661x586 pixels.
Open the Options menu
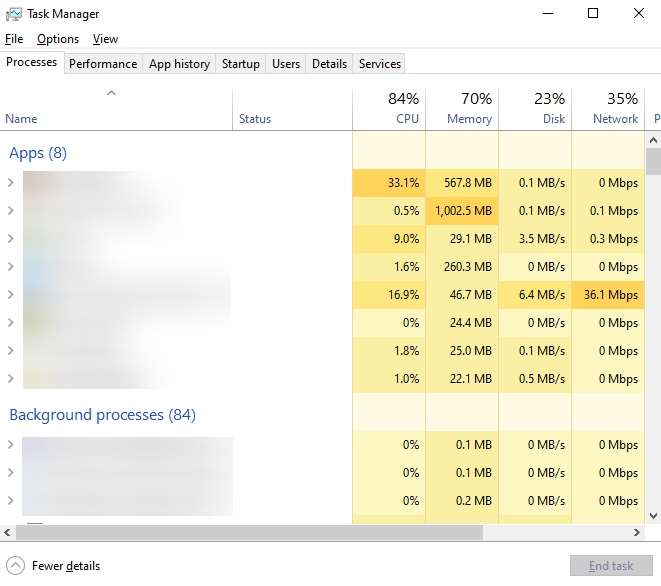pyautogui.click(x=58, y=39)
